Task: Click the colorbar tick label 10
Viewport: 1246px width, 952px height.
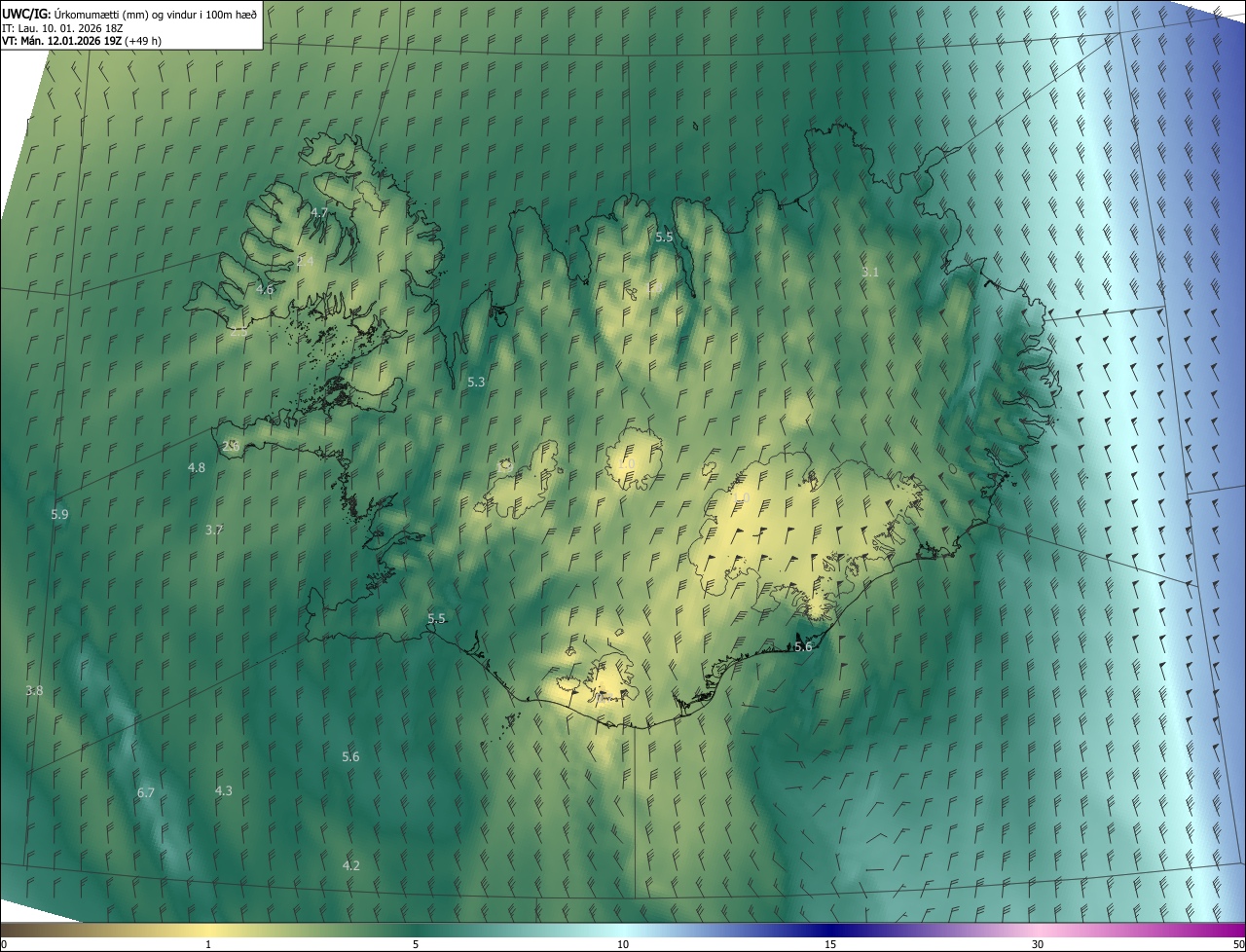Action: (623, 944)
